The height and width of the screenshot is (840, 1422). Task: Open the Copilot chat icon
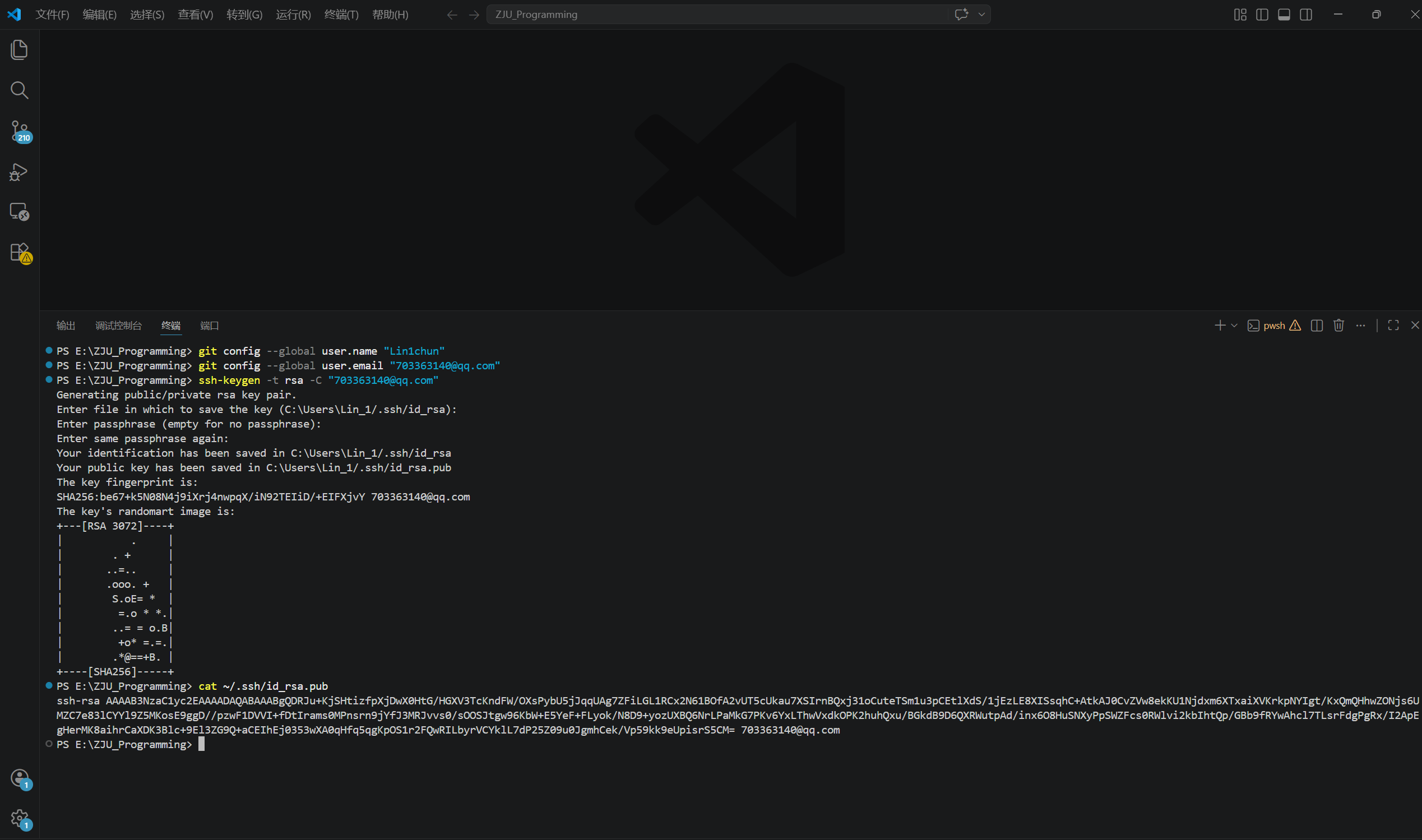[961, 14]
